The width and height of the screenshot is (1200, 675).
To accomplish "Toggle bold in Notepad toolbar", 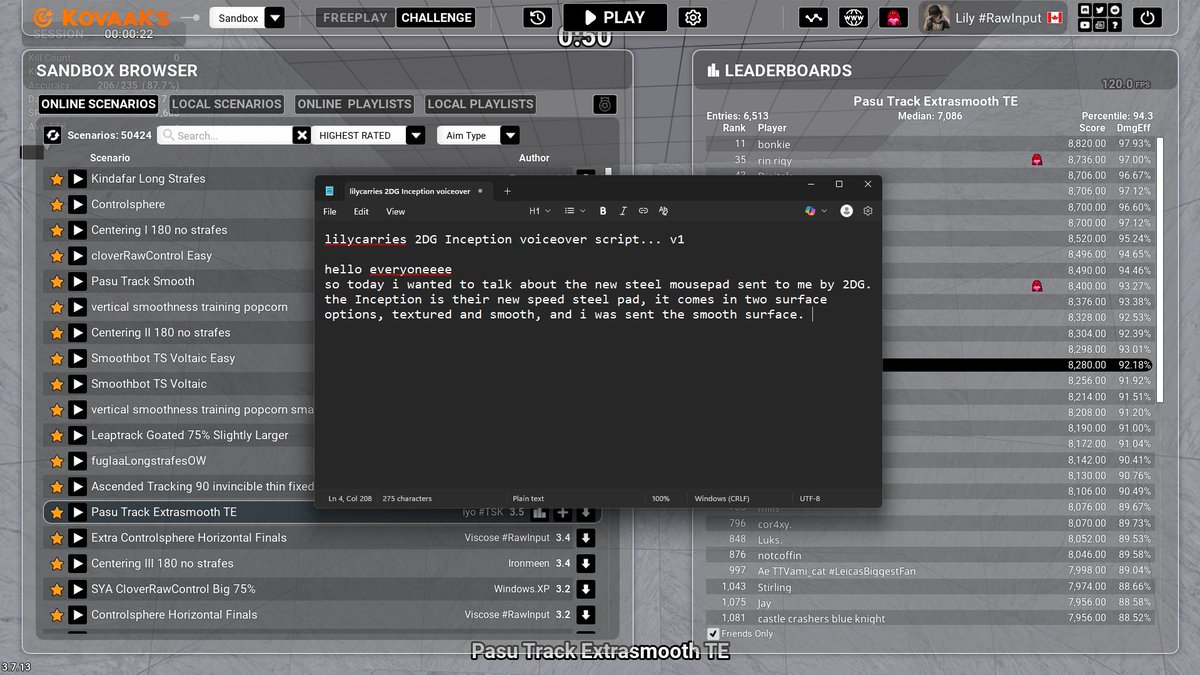I will click(603, 211).
